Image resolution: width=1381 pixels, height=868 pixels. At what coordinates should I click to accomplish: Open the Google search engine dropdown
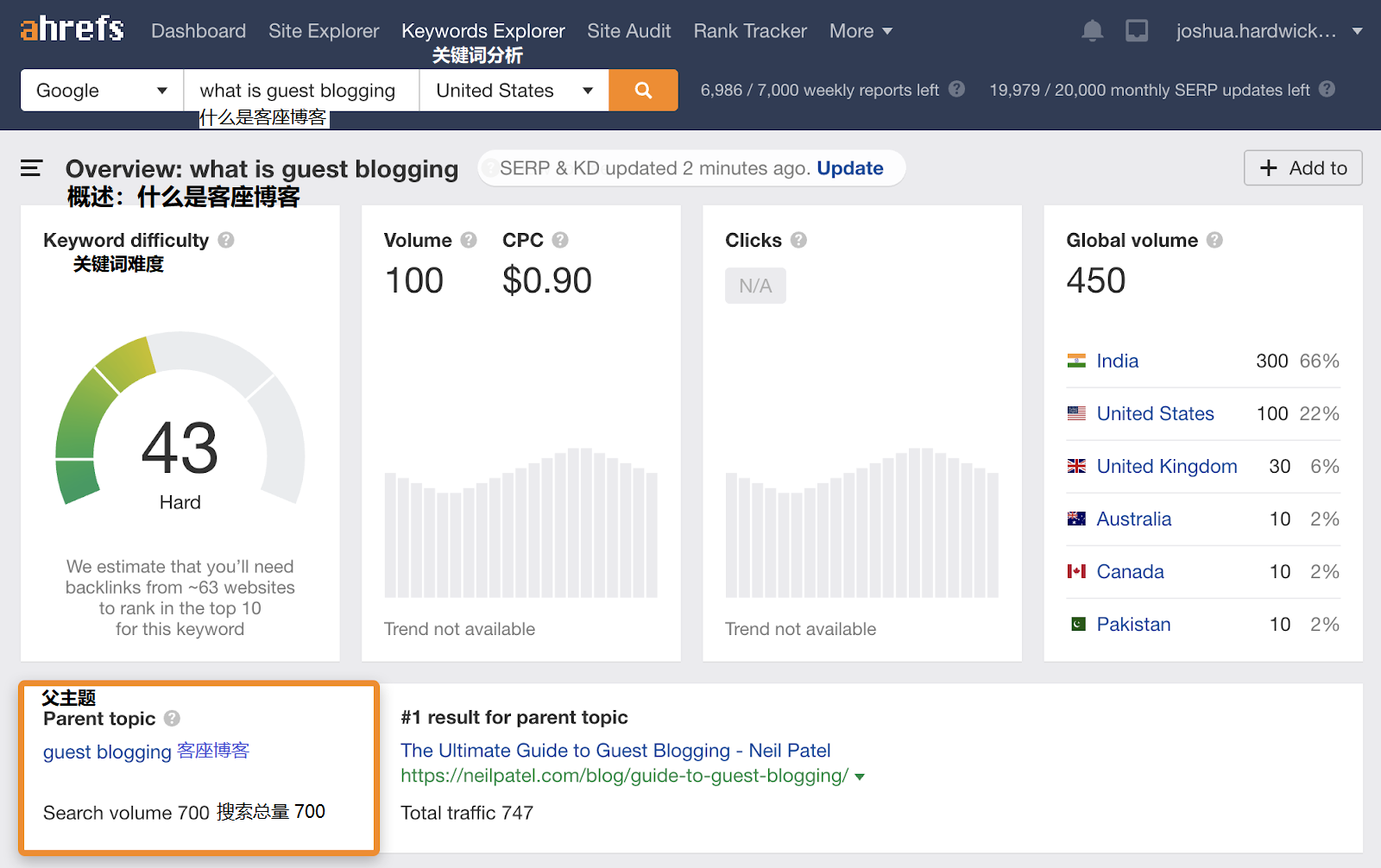(102, 91)
